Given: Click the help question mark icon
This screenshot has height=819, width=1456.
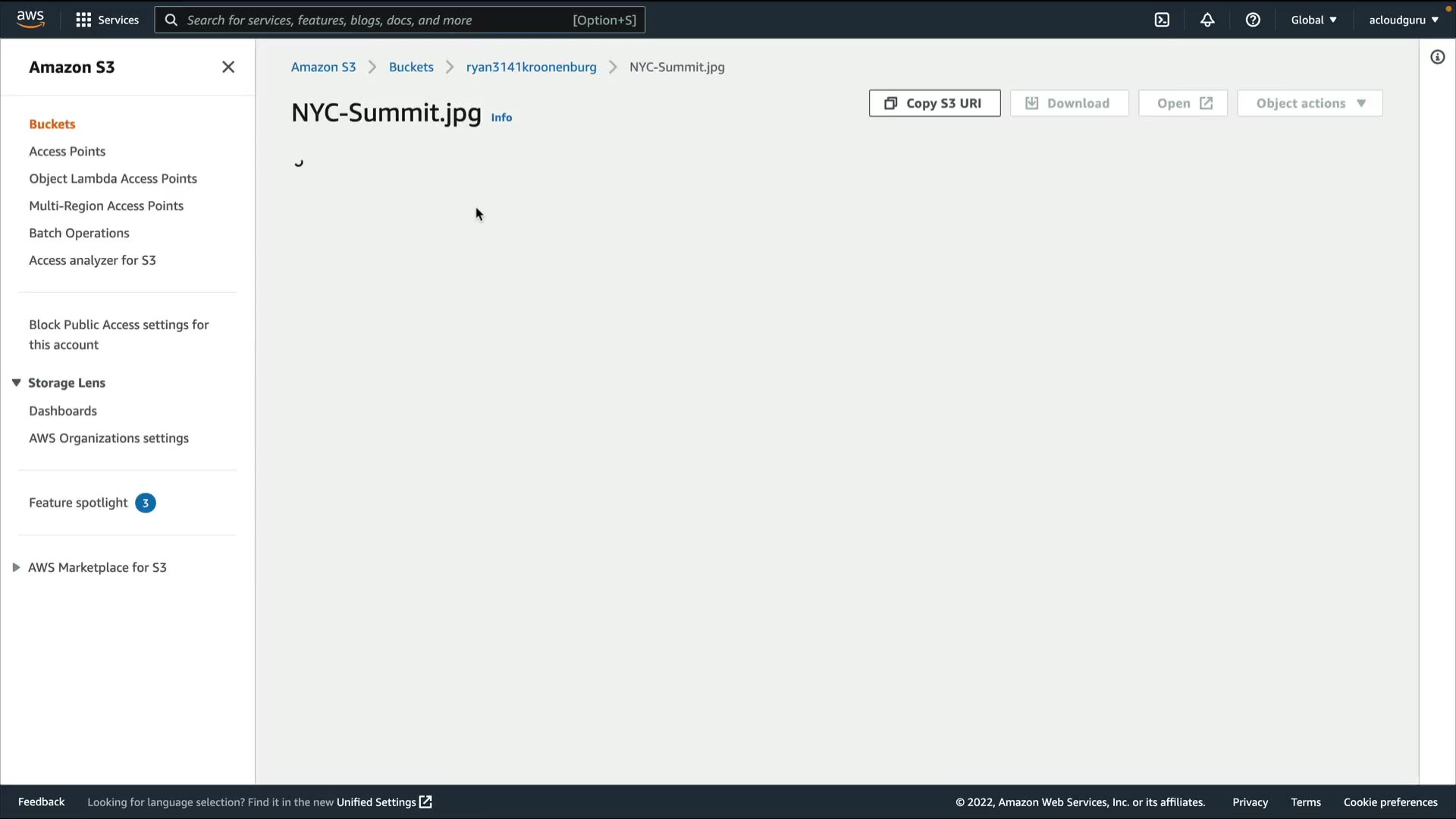Looking at the screenshot, I should click(x=1253, y=20).
